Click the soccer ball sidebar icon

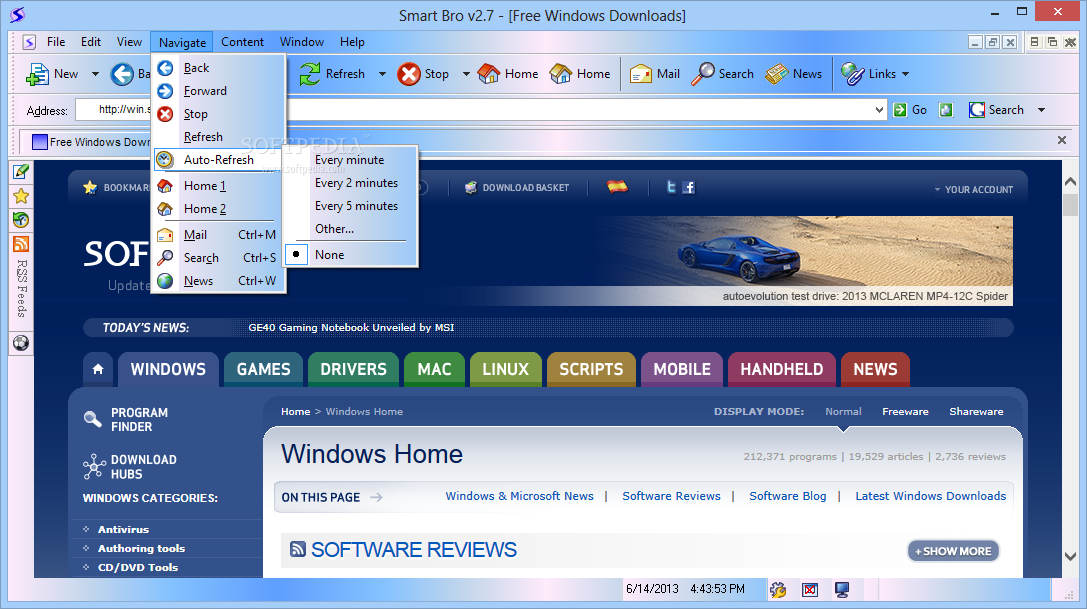click(x=21, y=343)
